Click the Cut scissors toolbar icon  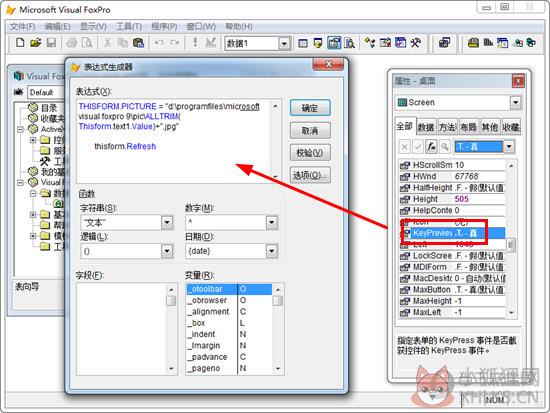coord(107,43)
